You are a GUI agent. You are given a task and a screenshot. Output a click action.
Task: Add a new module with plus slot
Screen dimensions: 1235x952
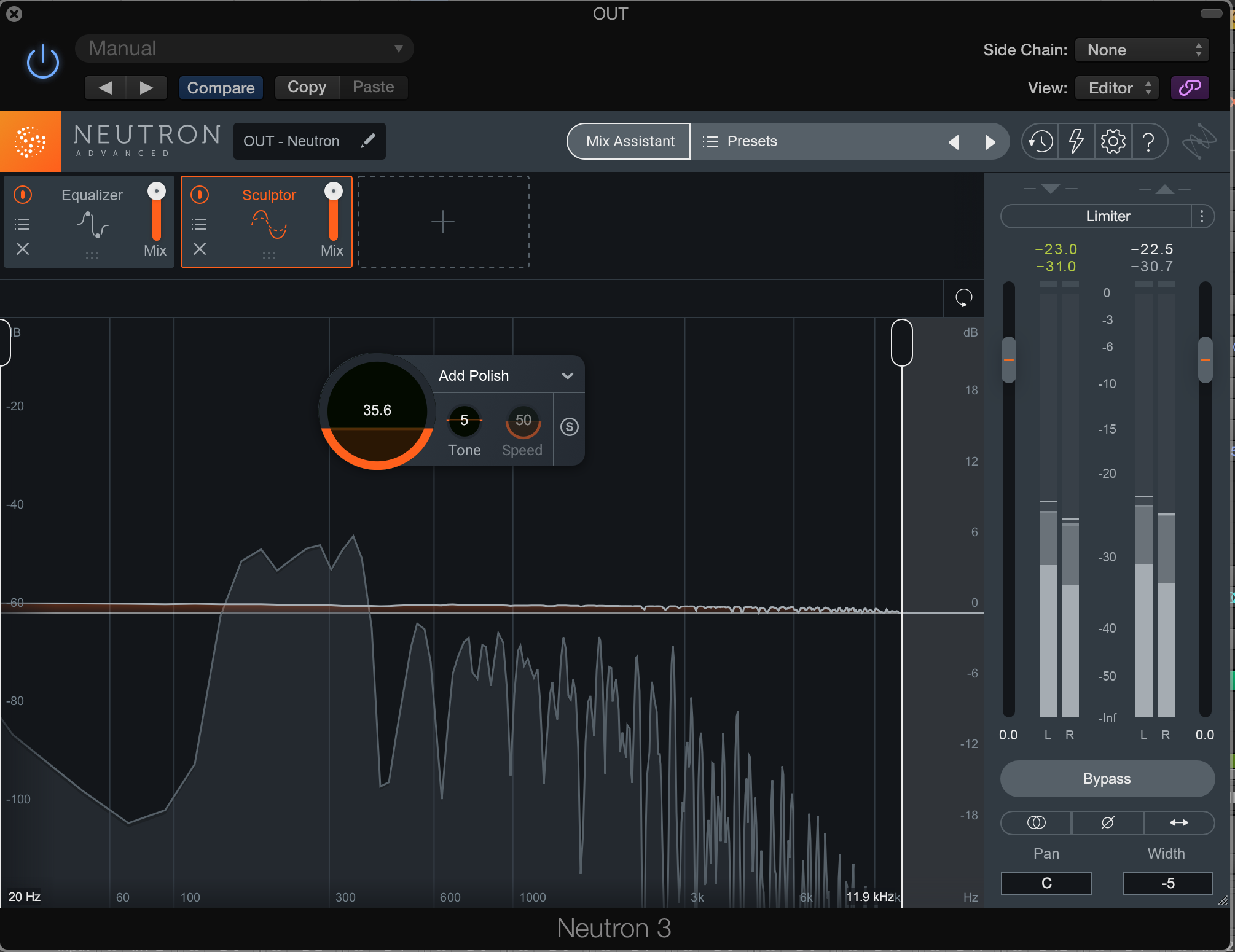[x=443, y=222]
